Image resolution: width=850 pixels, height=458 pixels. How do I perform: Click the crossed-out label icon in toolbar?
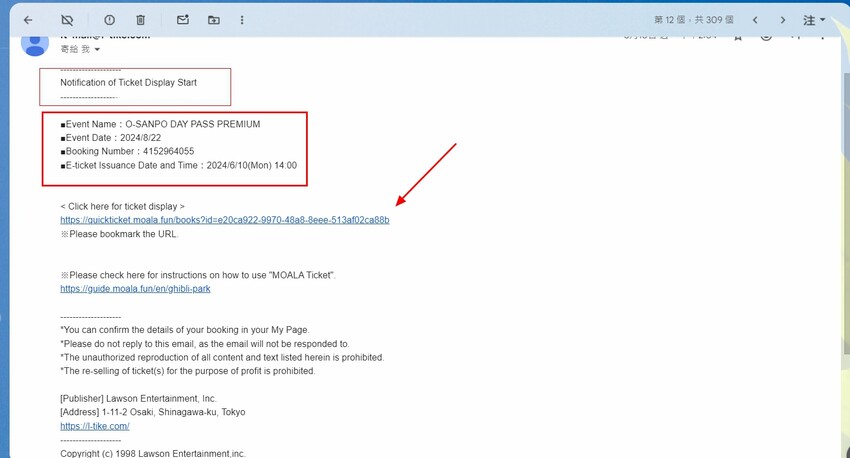click(67, 20)
